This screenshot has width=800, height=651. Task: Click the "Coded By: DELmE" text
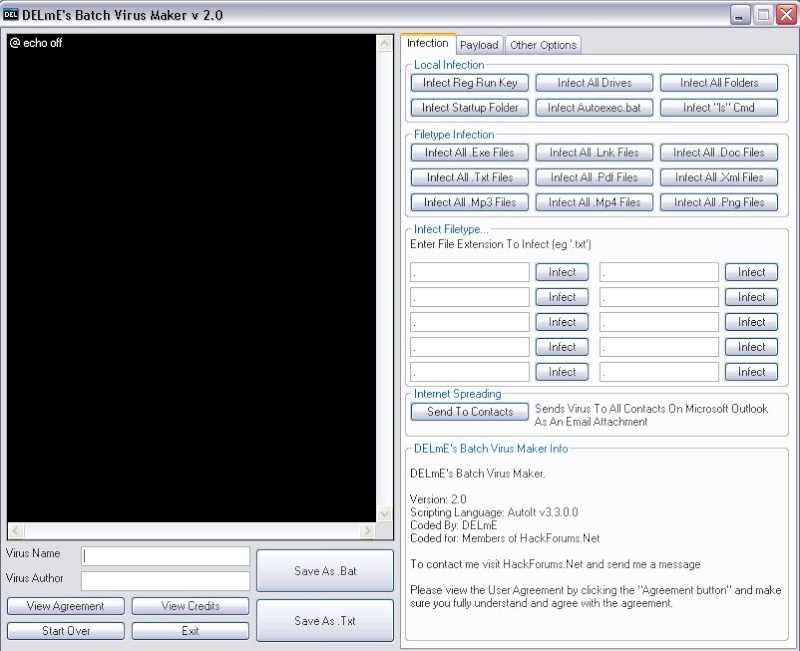(x=454, y=525)
